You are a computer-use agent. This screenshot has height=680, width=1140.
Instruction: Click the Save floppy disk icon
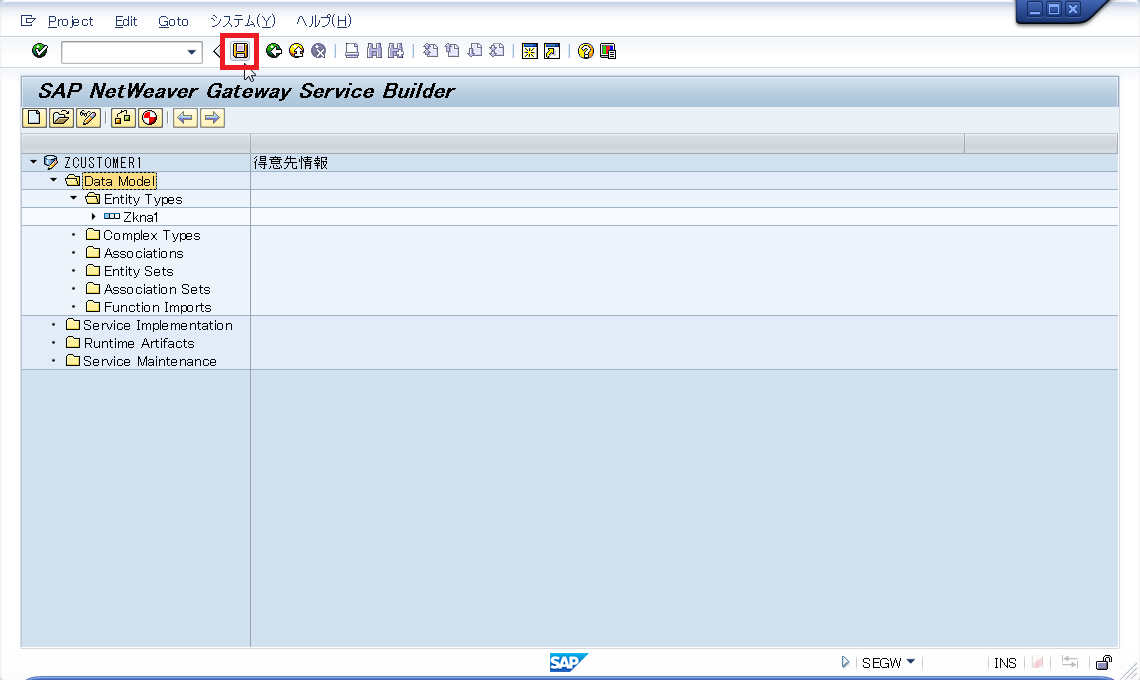click(x=240, y=51)
